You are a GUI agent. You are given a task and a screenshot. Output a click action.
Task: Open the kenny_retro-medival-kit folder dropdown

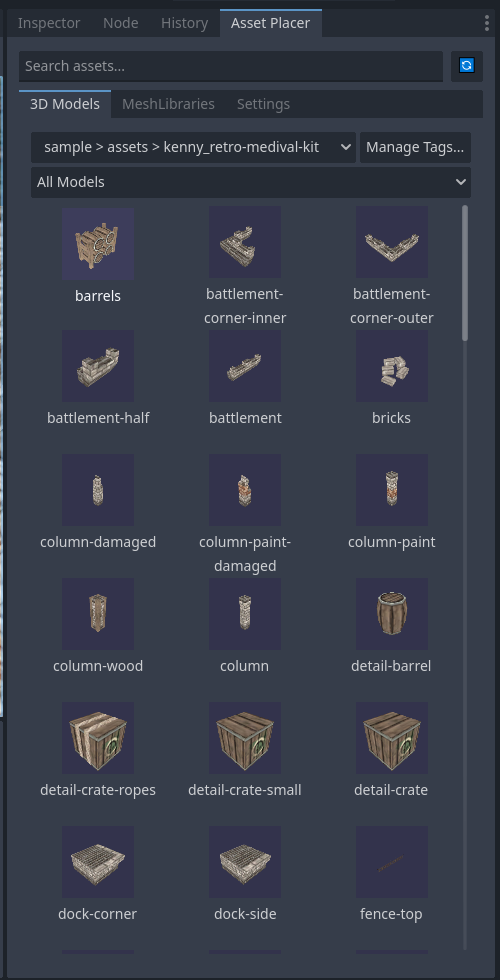click(x=193, y=148)
